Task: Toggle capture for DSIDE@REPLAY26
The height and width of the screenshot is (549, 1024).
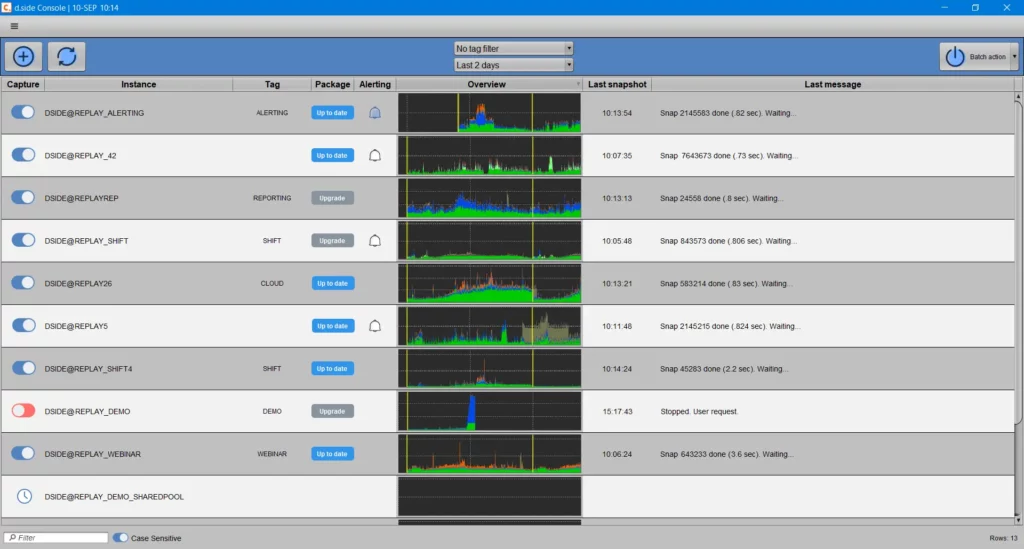Action: coord(24,283)
